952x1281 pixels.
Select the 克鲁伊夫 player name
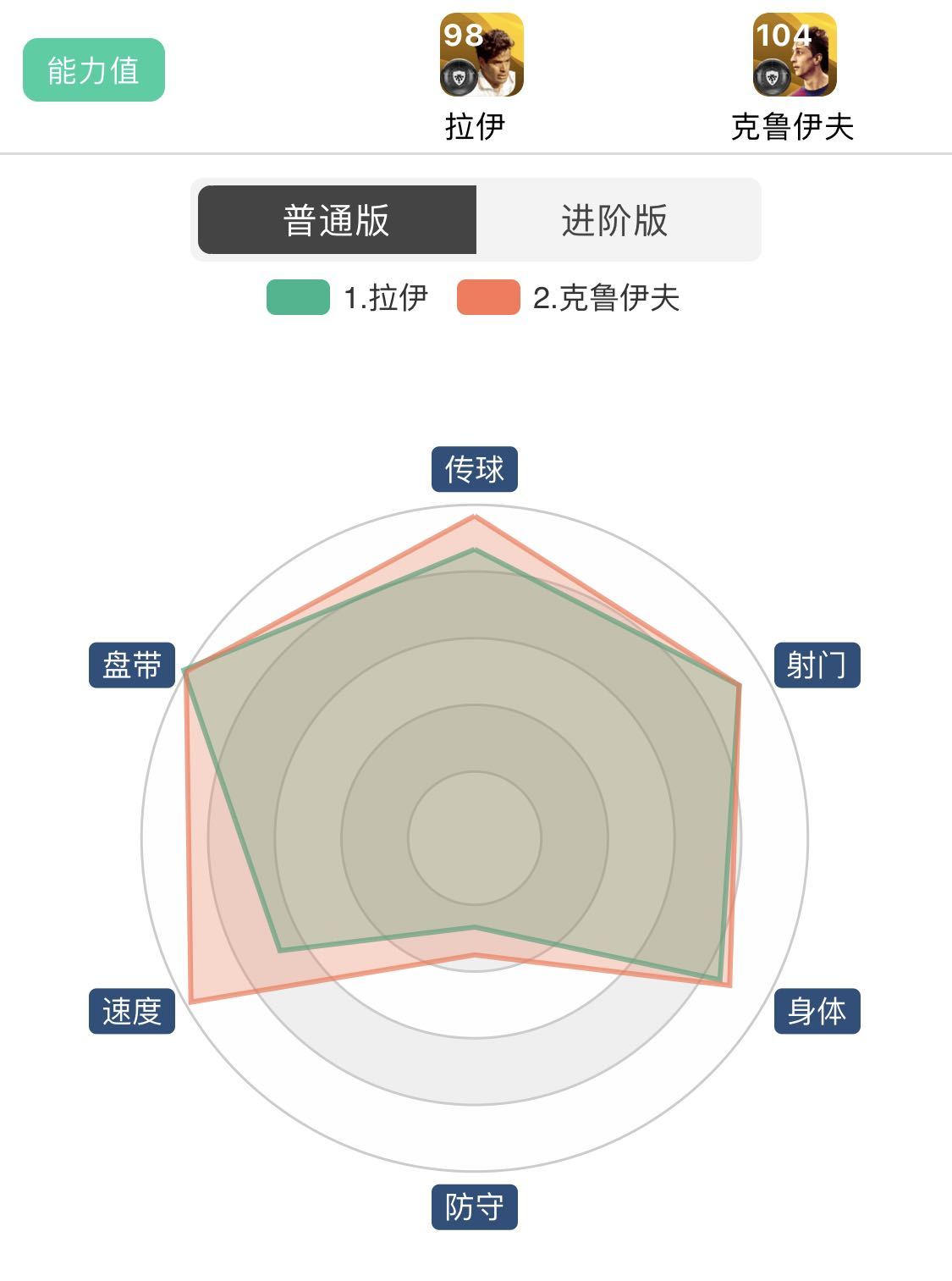(793, 126)
